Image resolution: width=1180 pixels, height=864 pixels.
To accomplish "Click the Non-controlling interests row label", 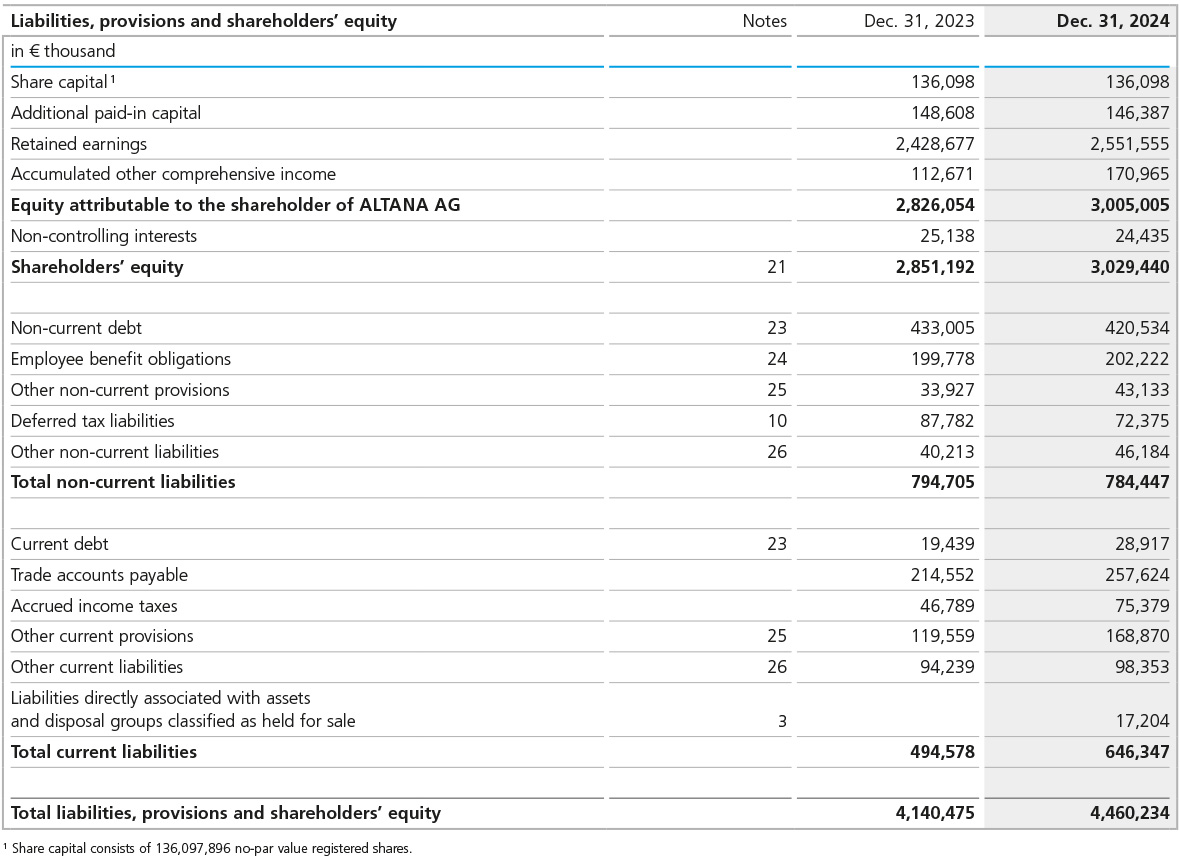I will (x=104, y=236).
